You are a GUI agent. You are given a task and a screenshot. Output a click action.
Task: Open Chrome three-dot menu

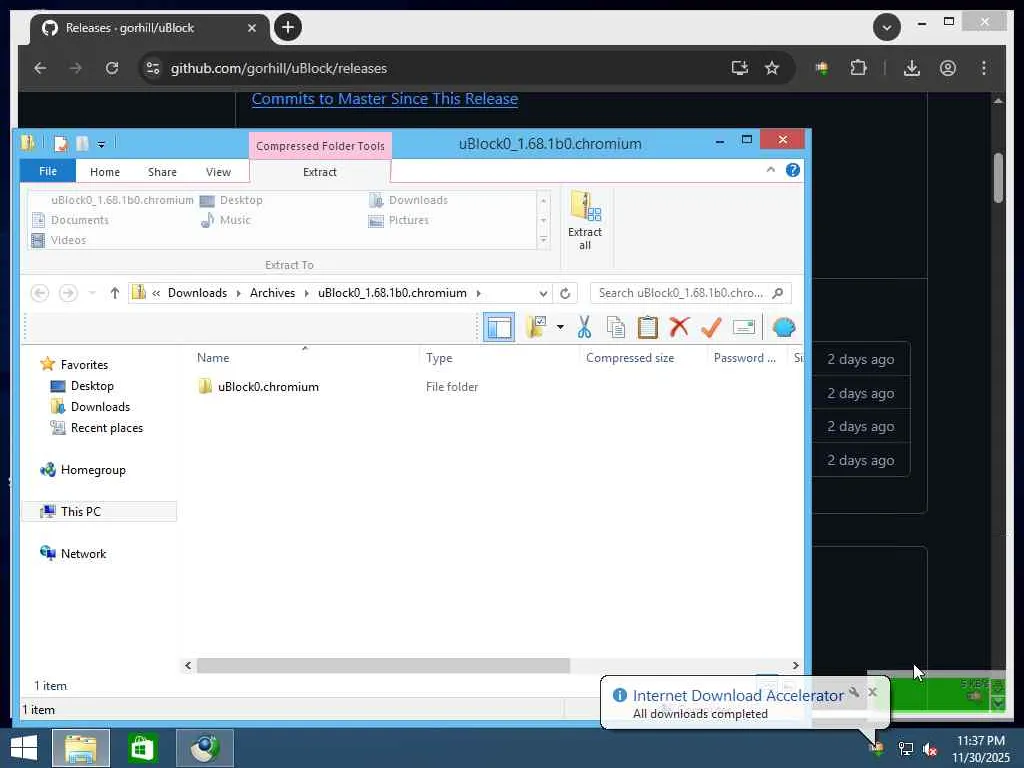click(x=984, y=68)
